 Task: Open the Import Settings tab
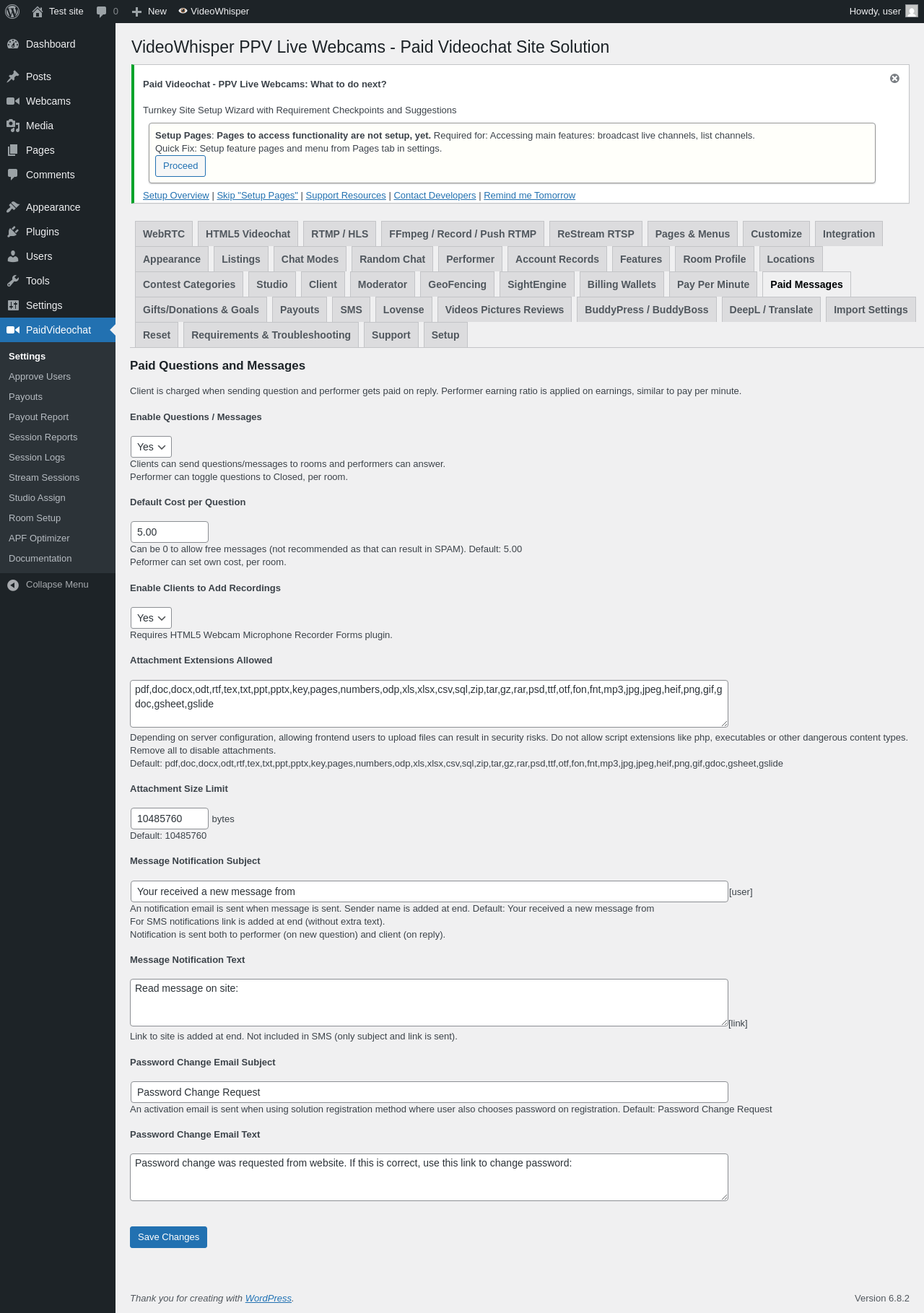point(871,310)
